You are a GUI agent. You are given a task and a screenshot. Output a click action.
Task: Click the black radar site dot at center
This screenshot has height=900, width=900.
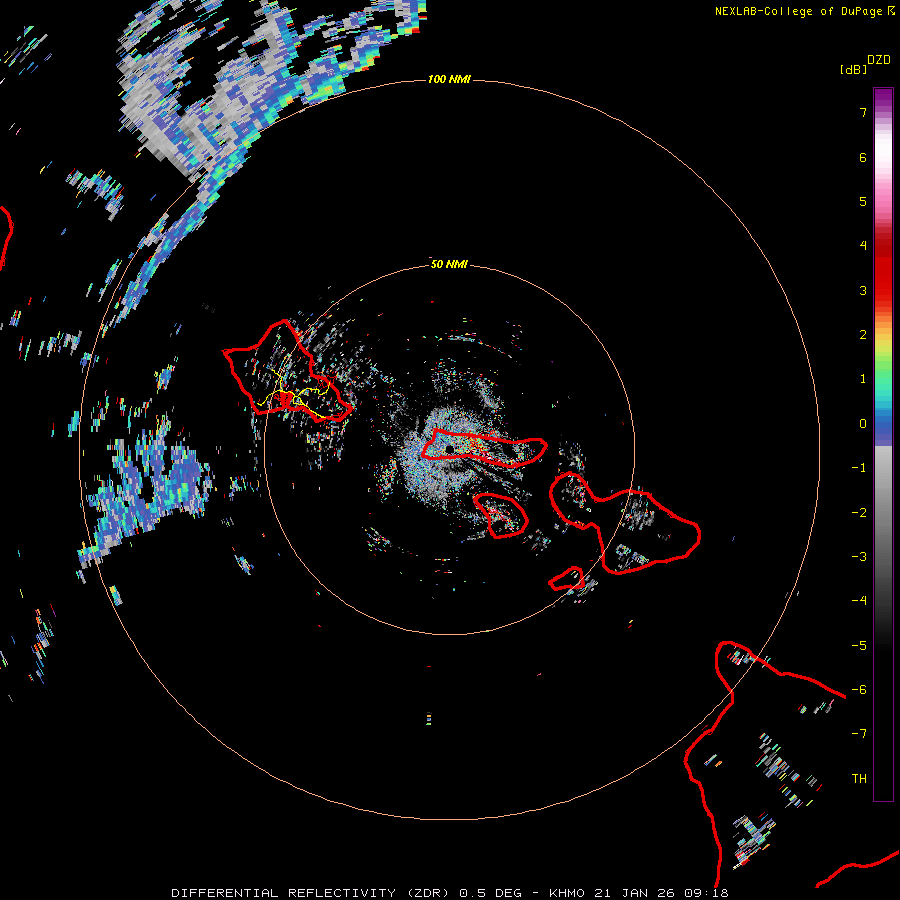point(449,448)
